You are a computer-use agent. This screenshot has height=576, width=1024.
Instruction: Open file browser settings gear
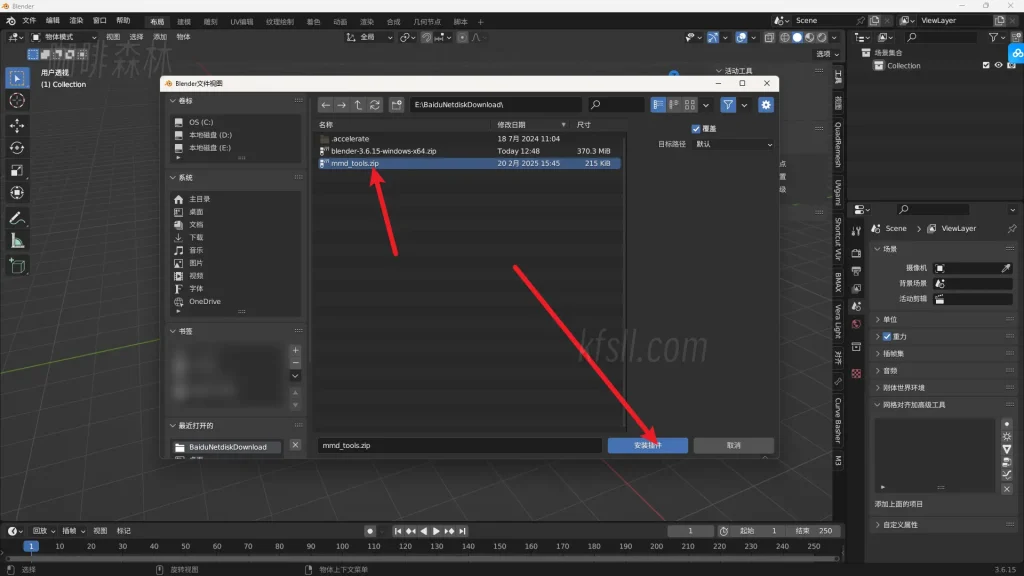click(766, 105)
